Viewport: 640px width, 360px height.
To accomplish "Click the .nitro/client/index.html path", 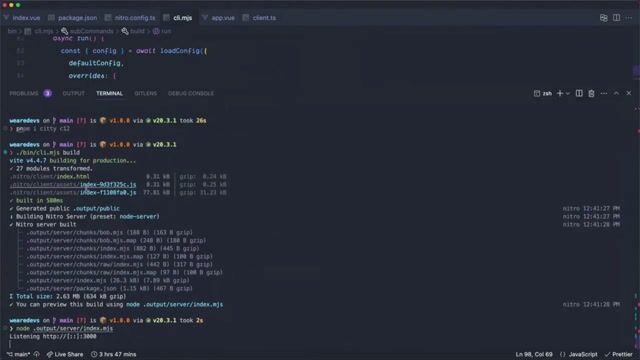I will click(x=49, y=176).
